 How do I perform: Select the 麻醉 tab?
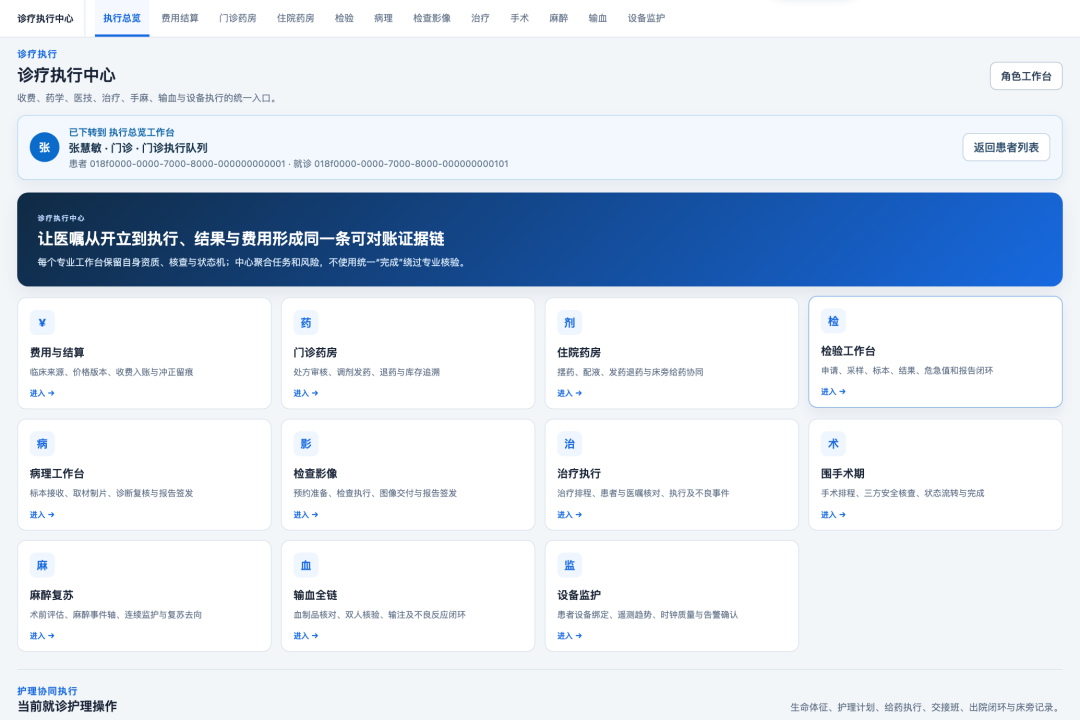click(559, 18)
